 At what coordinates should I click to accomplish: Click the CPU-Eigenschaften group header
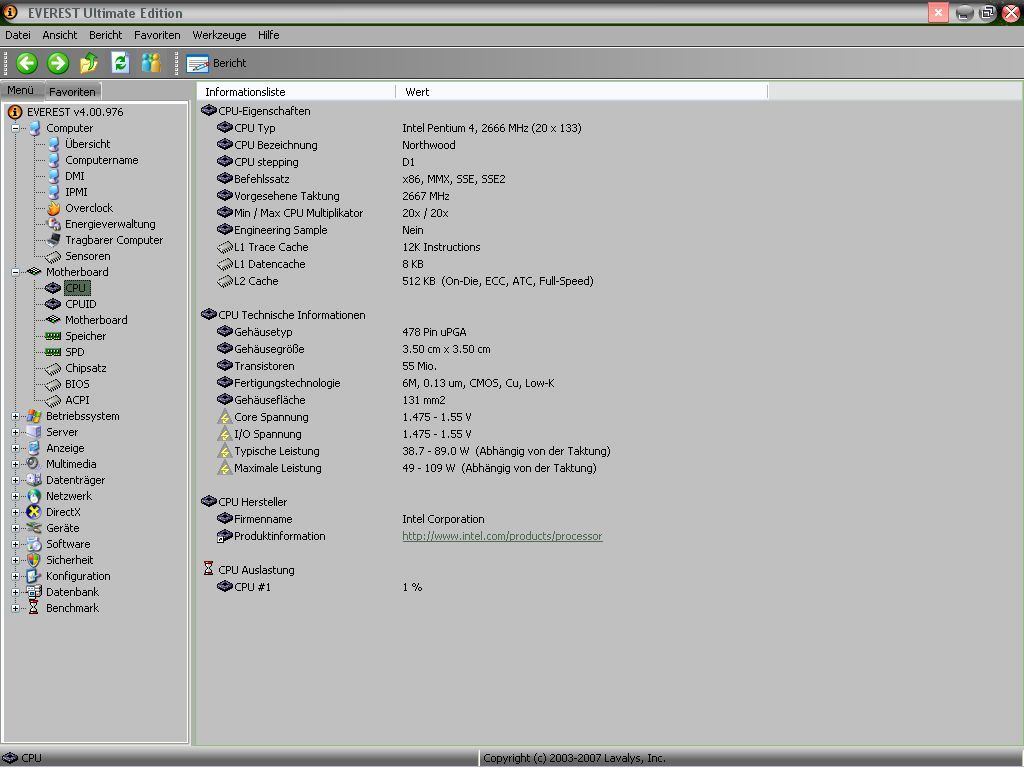click(256, 111)
